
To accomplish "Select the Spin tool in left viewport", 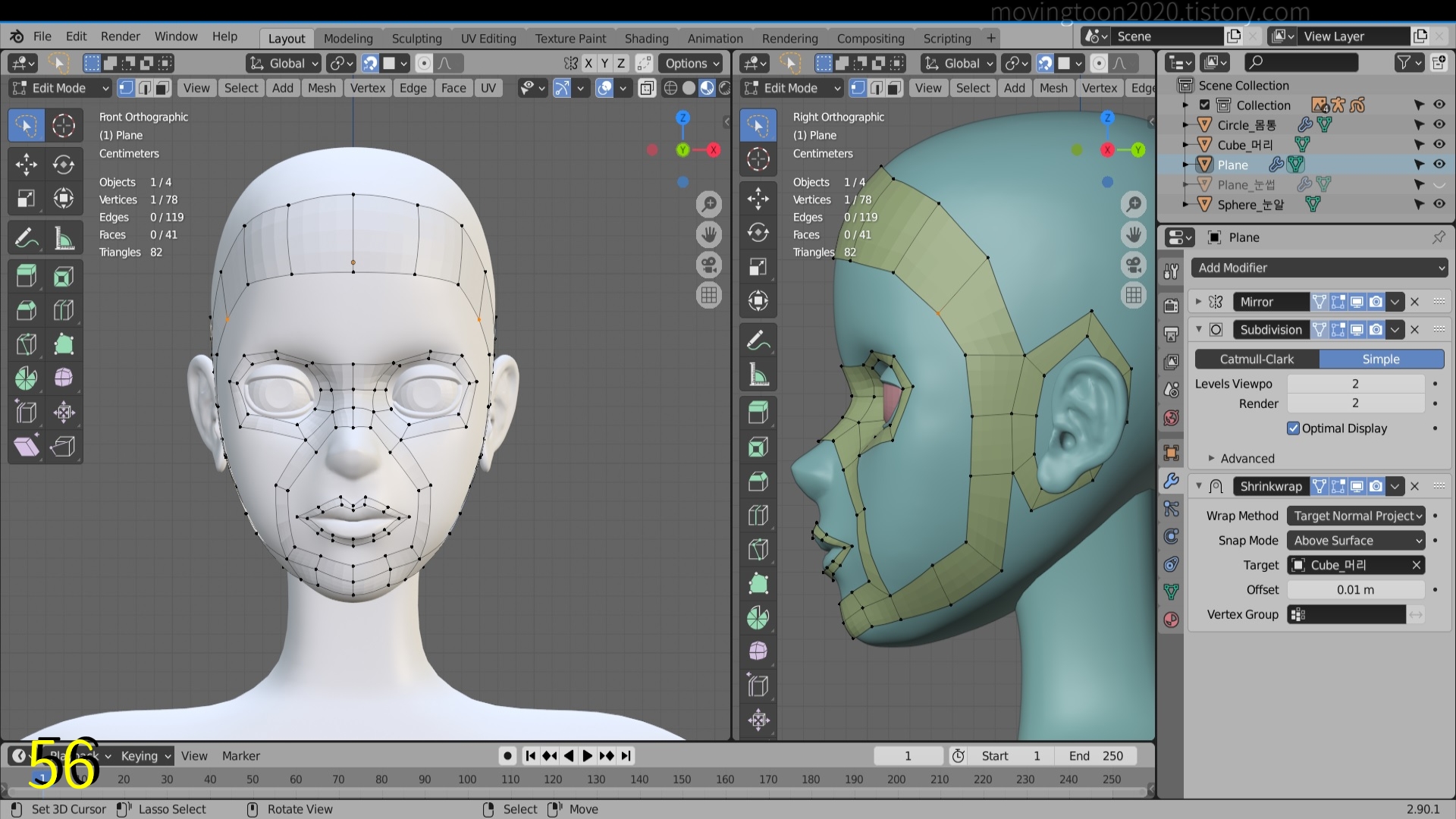I will [27, 378].
